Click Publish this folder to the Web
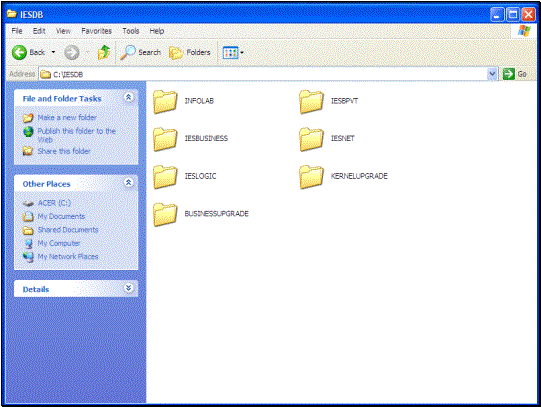 (76, 135)
